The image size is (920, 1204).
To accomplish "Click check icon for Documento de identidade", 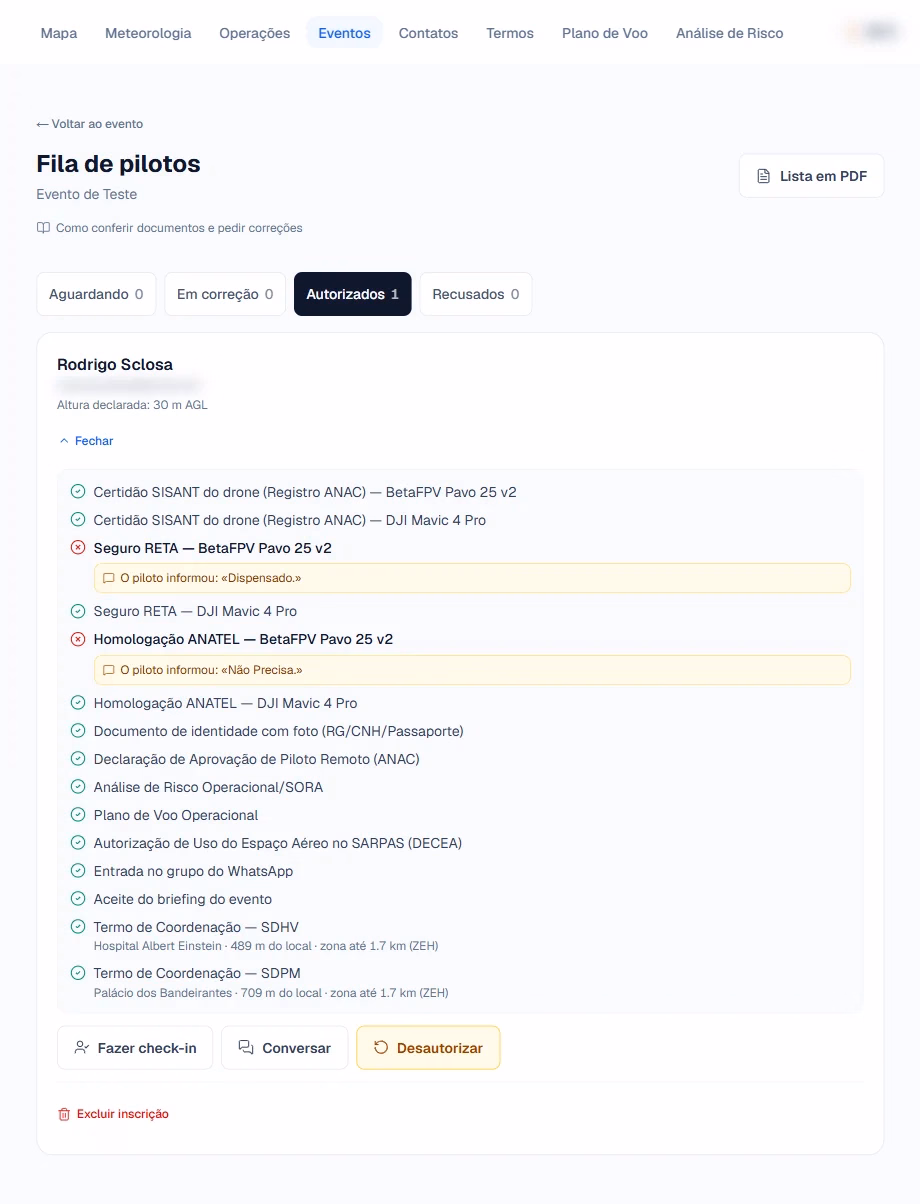I will click(x=78, y=731).
